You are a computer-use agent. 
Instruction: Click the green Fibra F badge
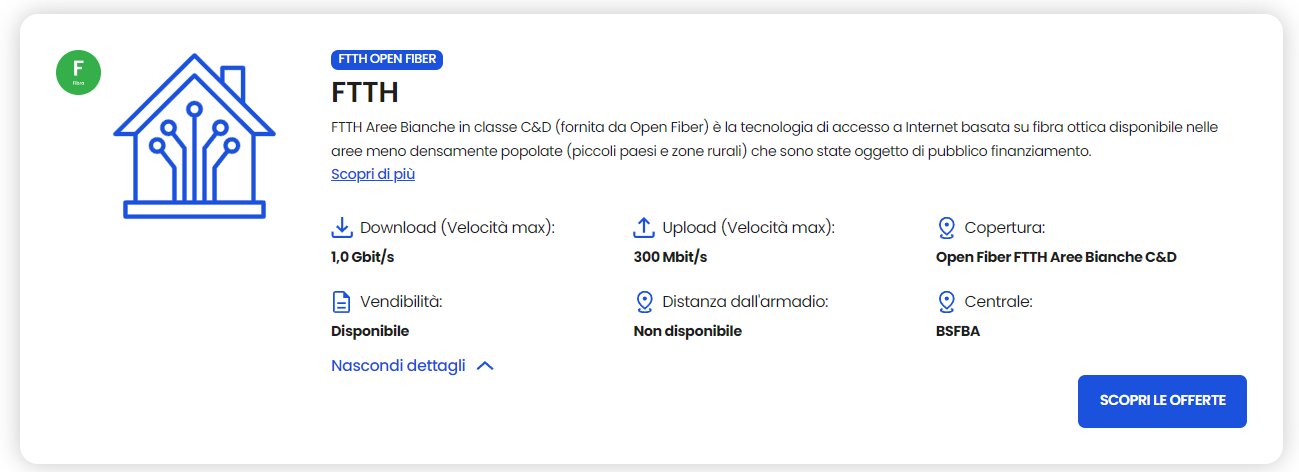tap(79, 73)
